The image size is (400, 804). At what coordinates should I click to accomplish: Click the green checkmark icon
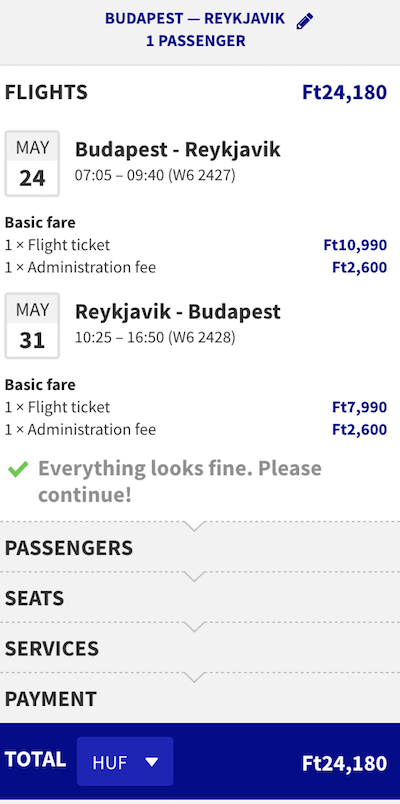click(x=18, y=469)
